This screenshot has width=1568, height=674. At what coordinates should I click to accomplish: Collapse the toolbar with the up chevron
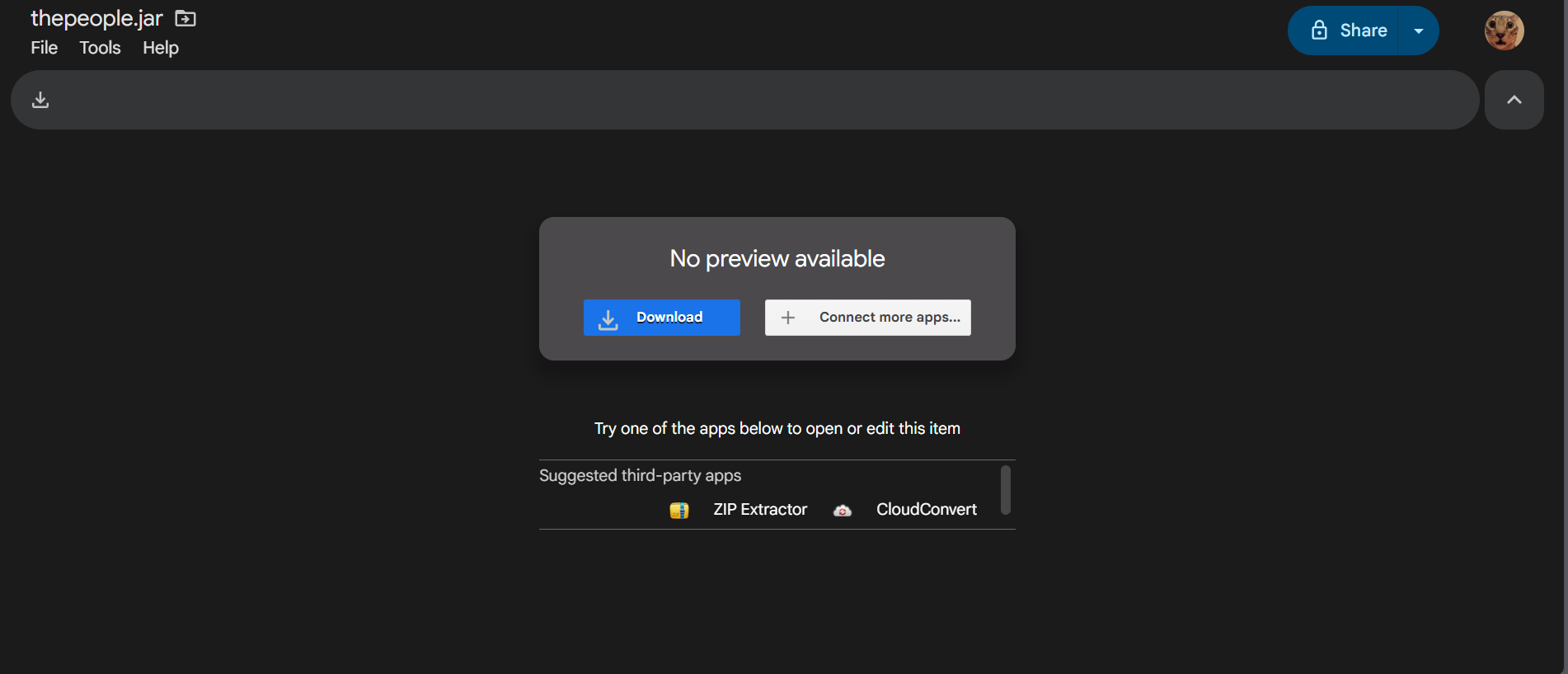point(1514,100)
